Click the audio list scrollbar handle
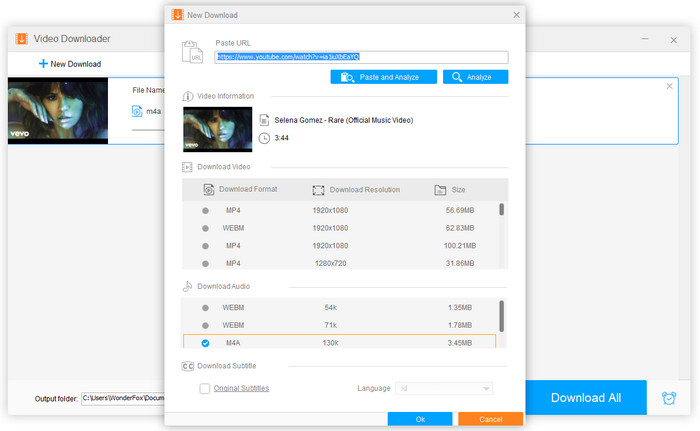The image size is (700, 431). (501, 316)
